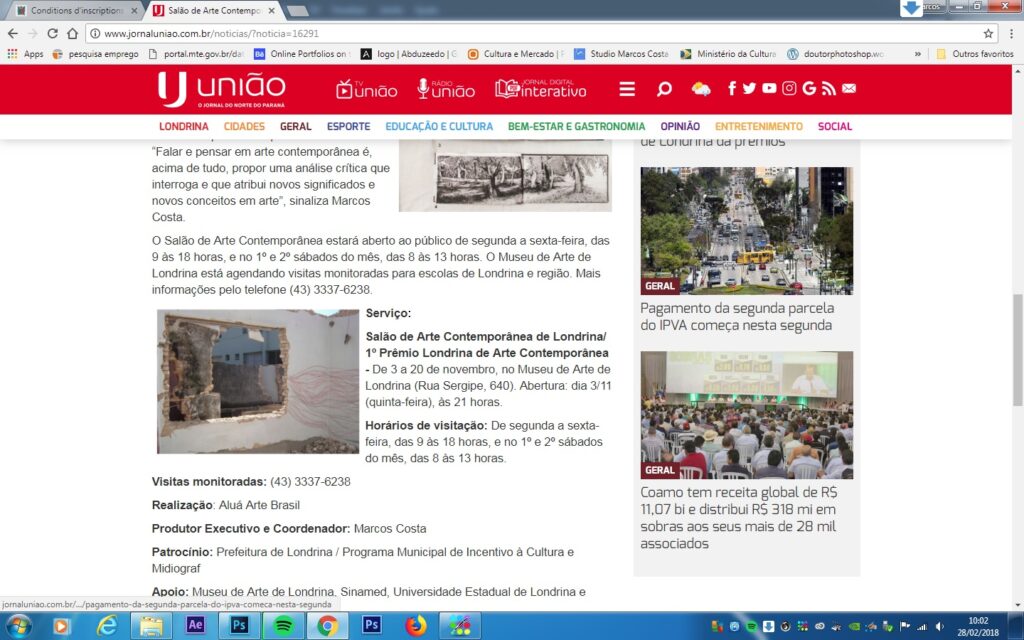The width and height of the screenshot is (1024, 640).
Task: Open the Chrome three-dot menu
Action: pos(1010,33)
